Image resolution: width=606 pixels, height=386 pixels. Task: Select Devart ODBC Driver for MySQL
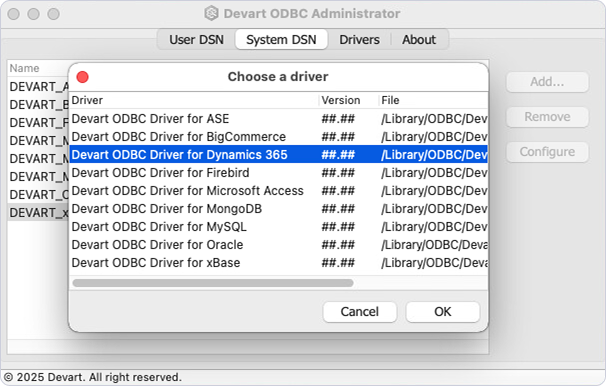tap(278, 226)
